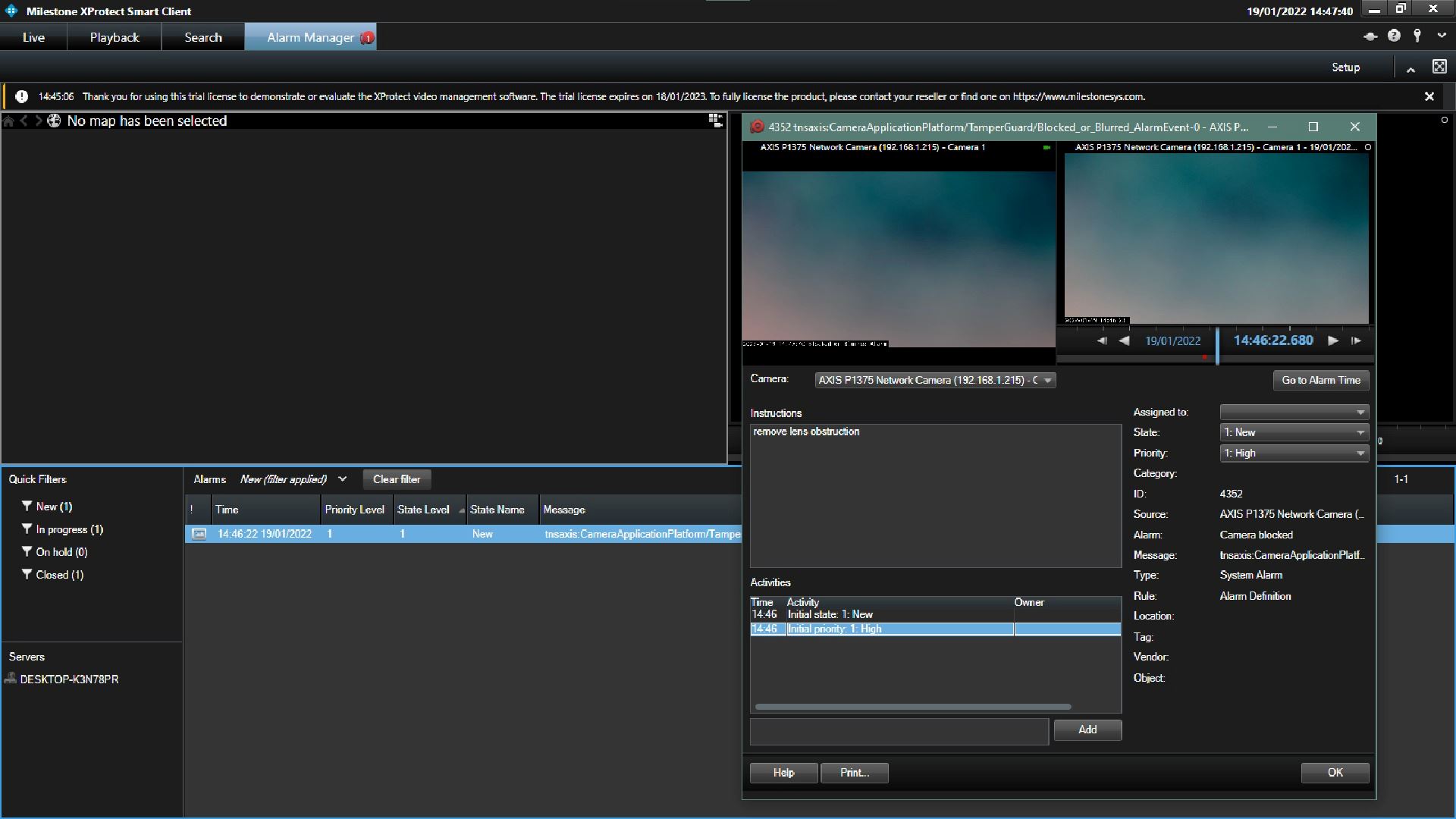Sort alarms by State Level column
Viewport: 1456px width, 819px height.
click(x=429, y=510)
